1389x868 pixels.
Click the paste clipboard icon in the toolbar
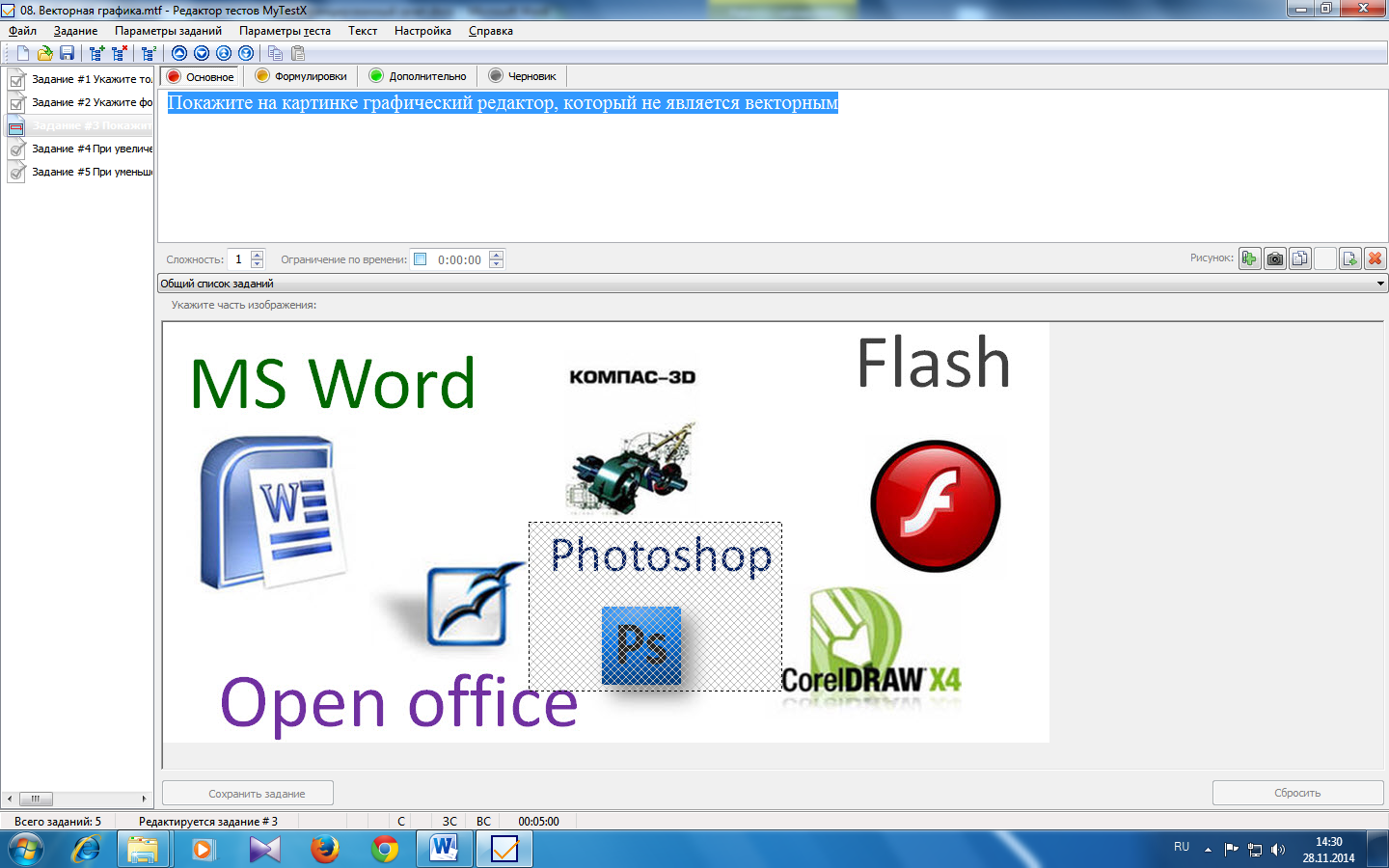point(298,53)
